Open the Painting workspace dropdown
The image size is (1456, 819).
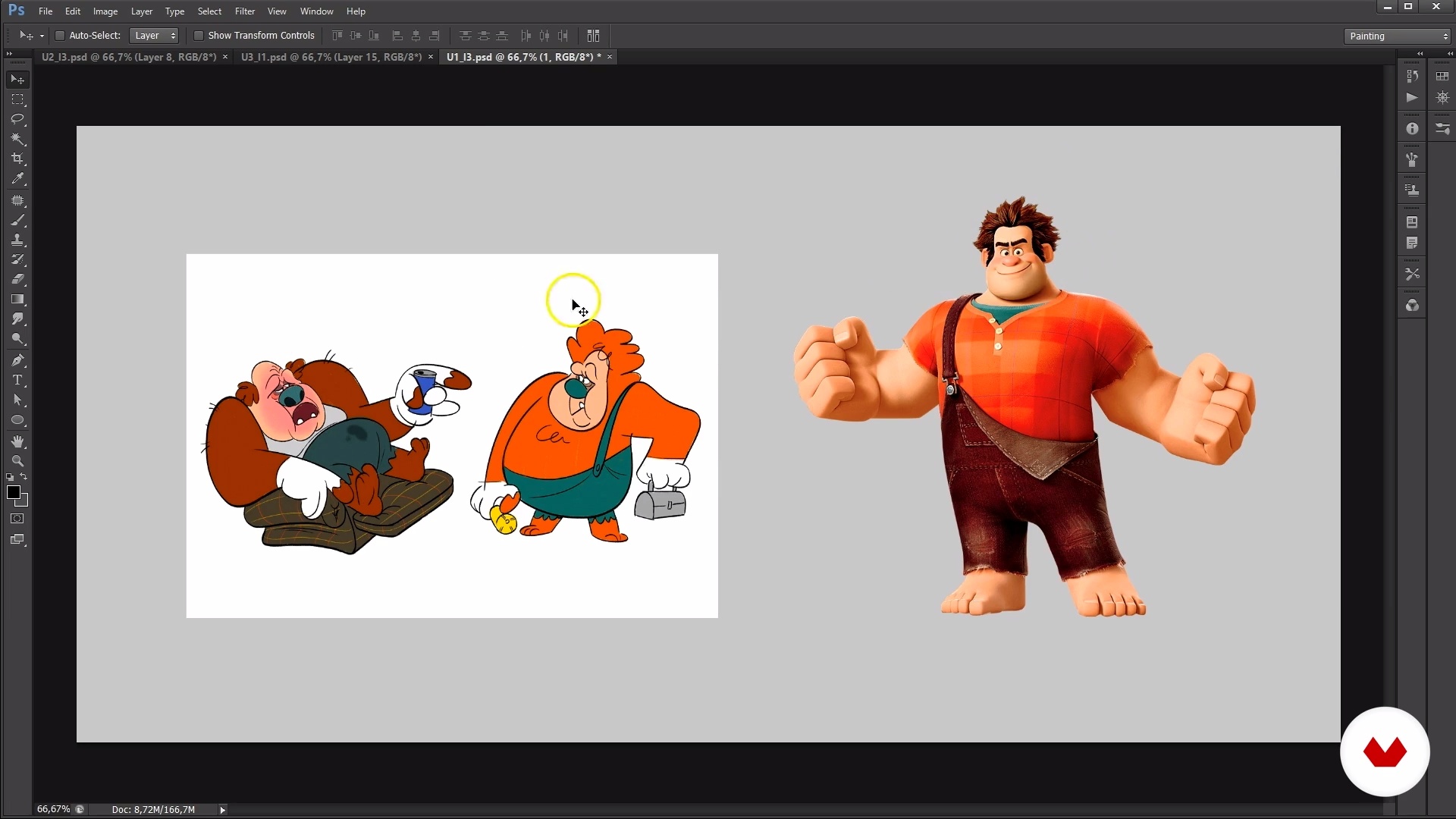pyautogui.click(x=1397, y=36)
